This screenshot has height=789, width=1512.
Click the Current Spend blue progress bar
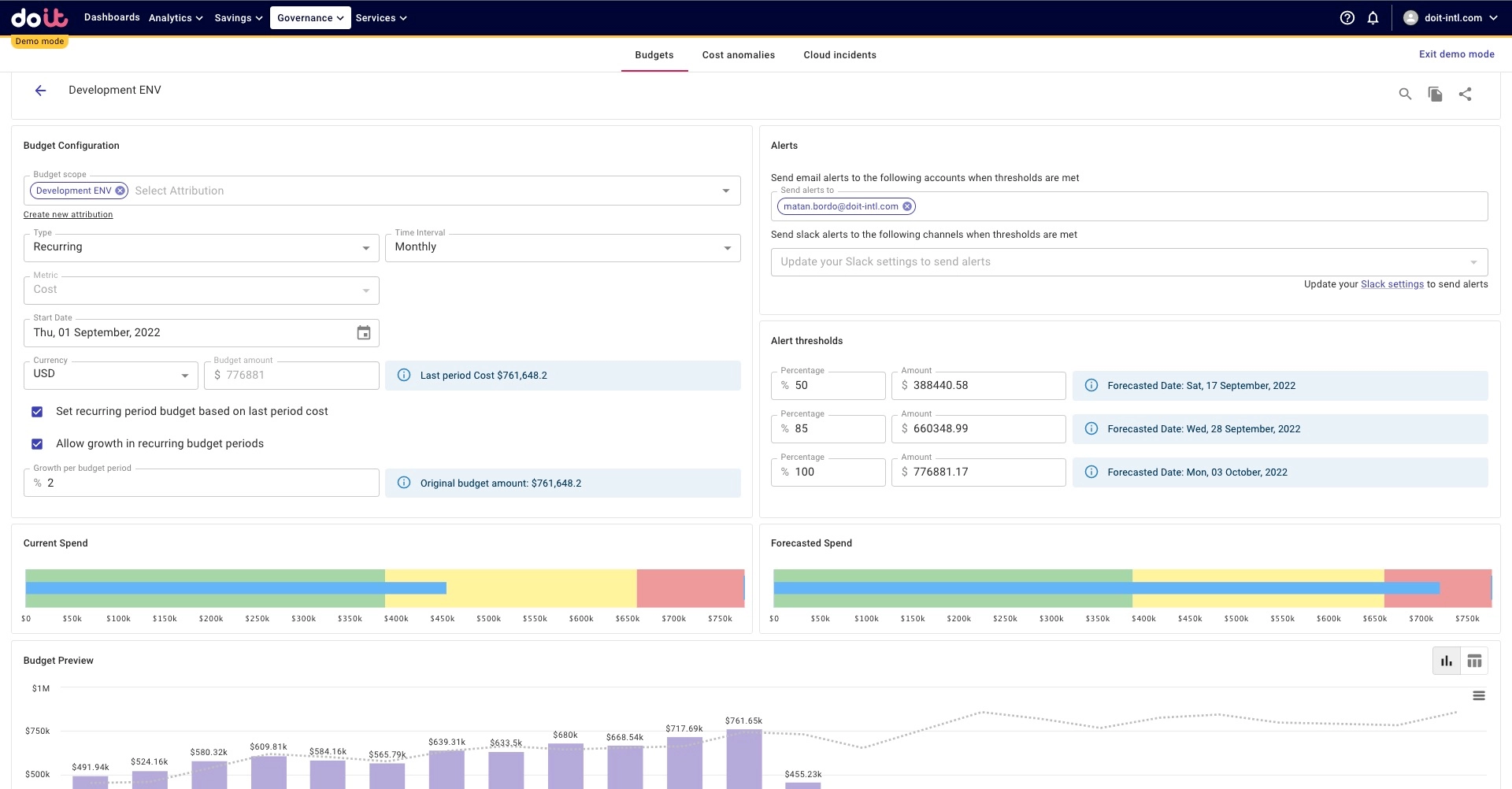pos(235,588)
